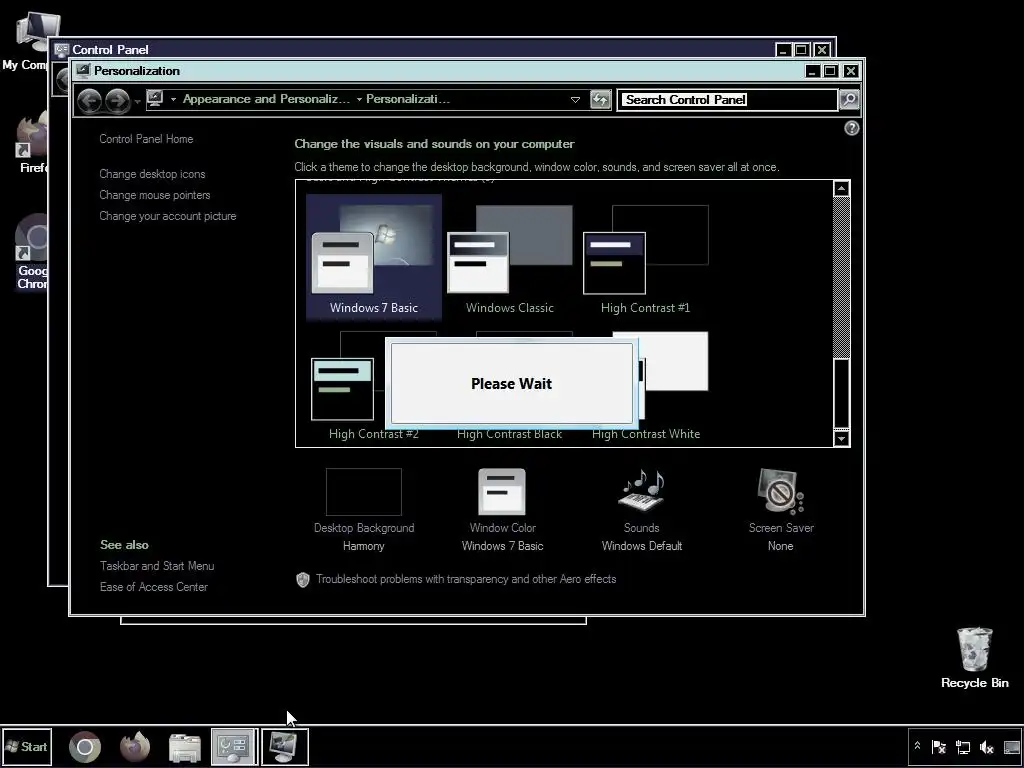Open Taskbar and Start Menu link
Screen dimensions: 1024x768
[x=157, y=566]
